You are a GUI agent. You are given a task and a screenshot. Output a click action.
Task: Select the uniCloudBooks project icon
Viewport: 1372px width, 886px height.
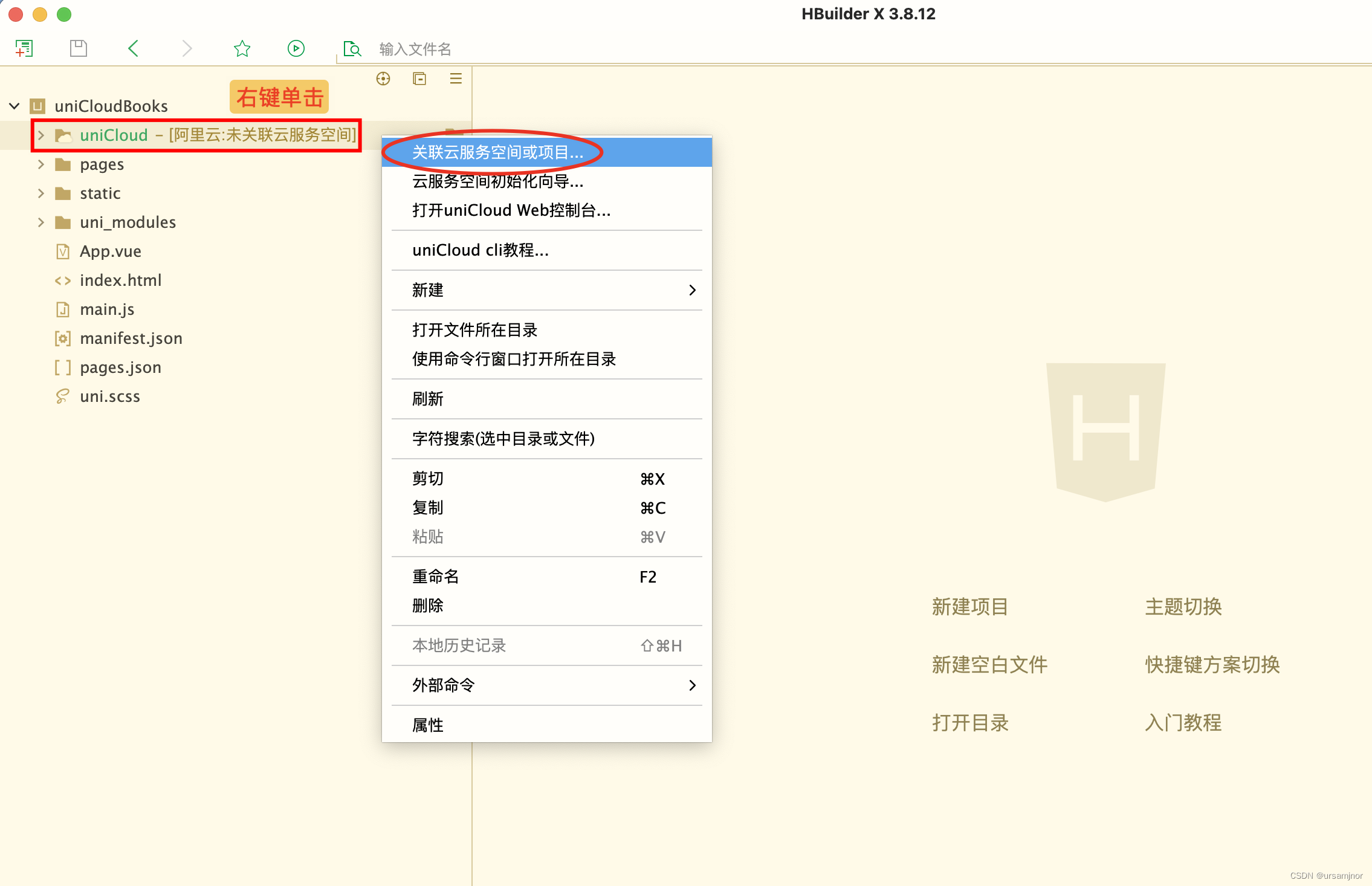37,106
